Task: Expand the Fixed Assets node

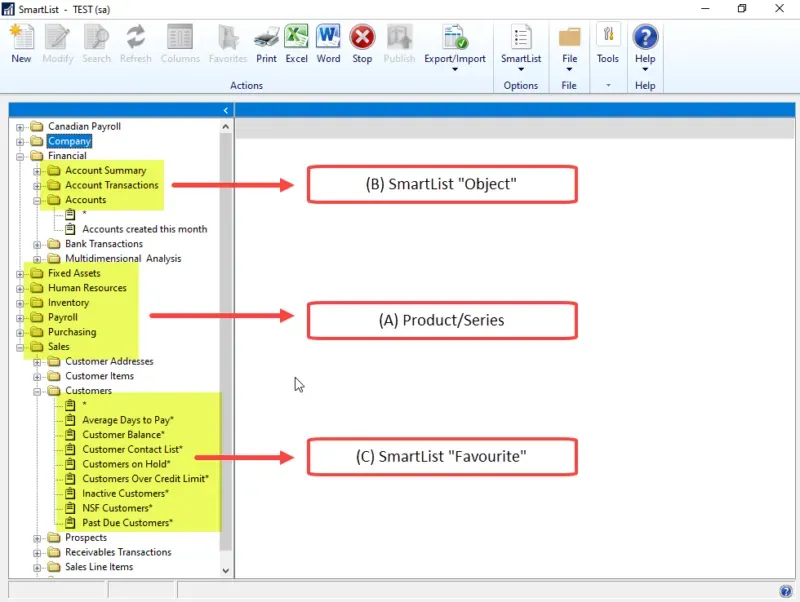Action: 20,274
